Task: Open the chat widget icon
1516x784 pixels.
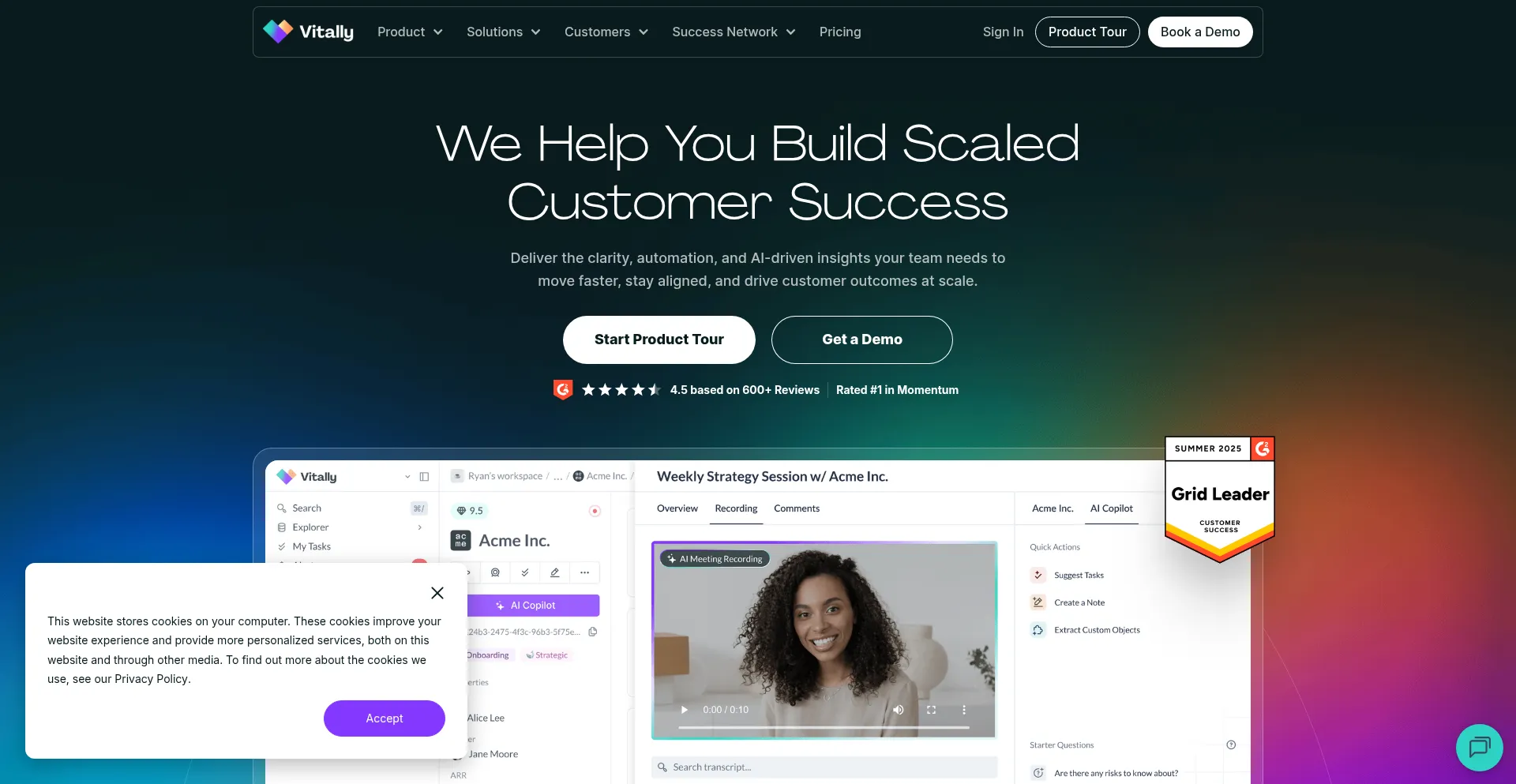Action: [1479, 747]
